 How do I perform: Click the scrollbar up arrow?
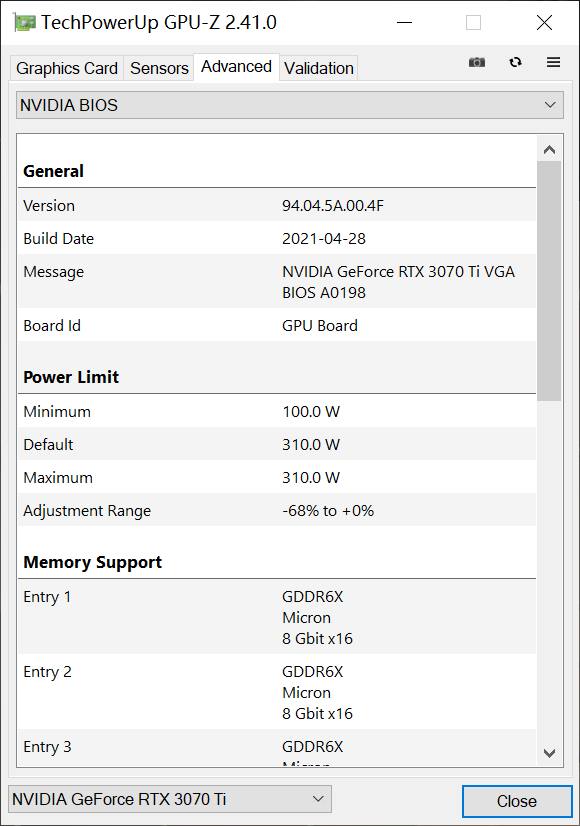point(549,147)
